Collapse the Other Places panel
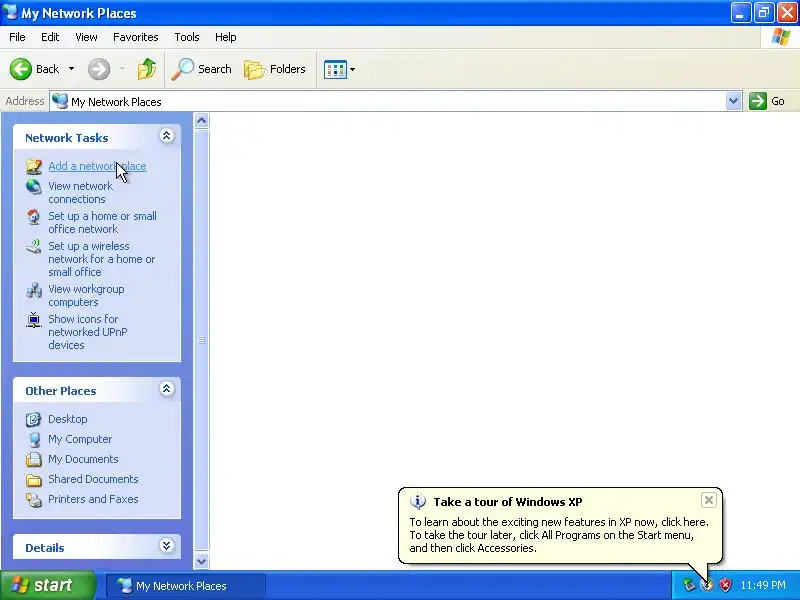Image resolution: width=800 pixels, height=600 pixels. (166, 389)
